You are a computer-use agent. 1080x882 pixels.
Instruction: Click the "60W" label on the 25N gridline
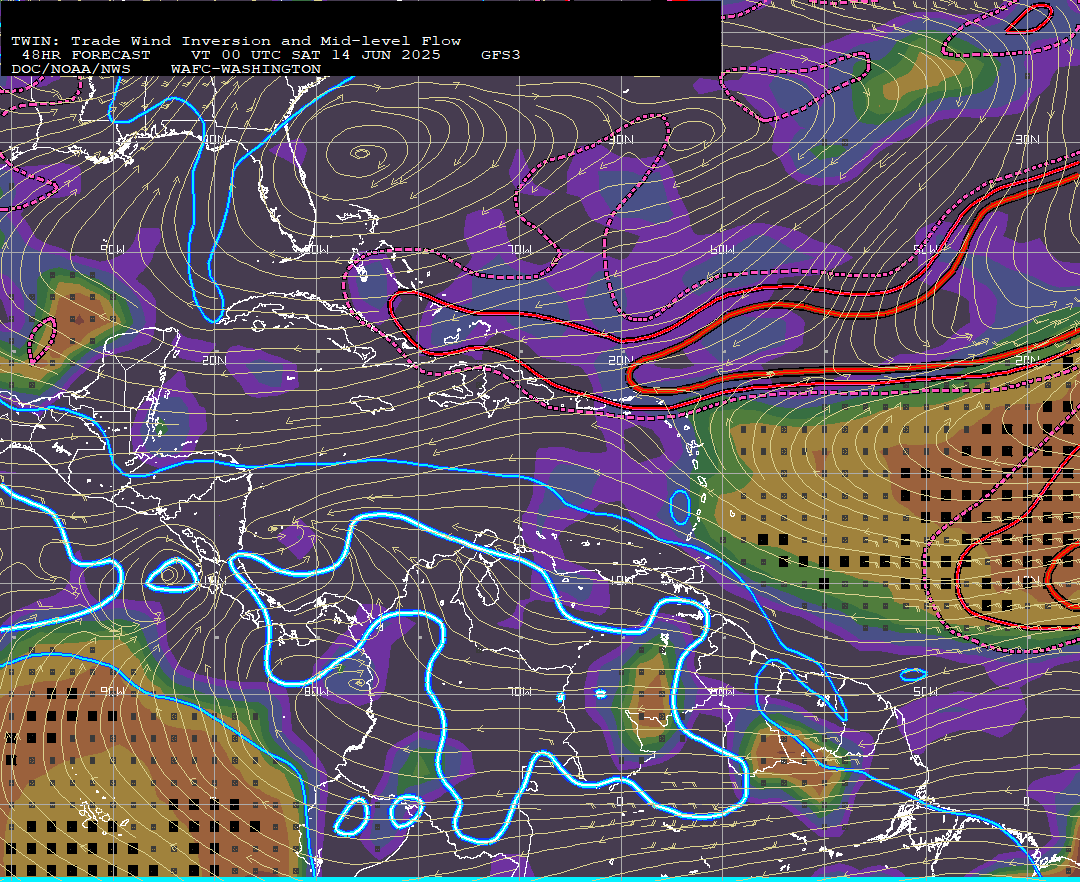[x=723, y=249]
